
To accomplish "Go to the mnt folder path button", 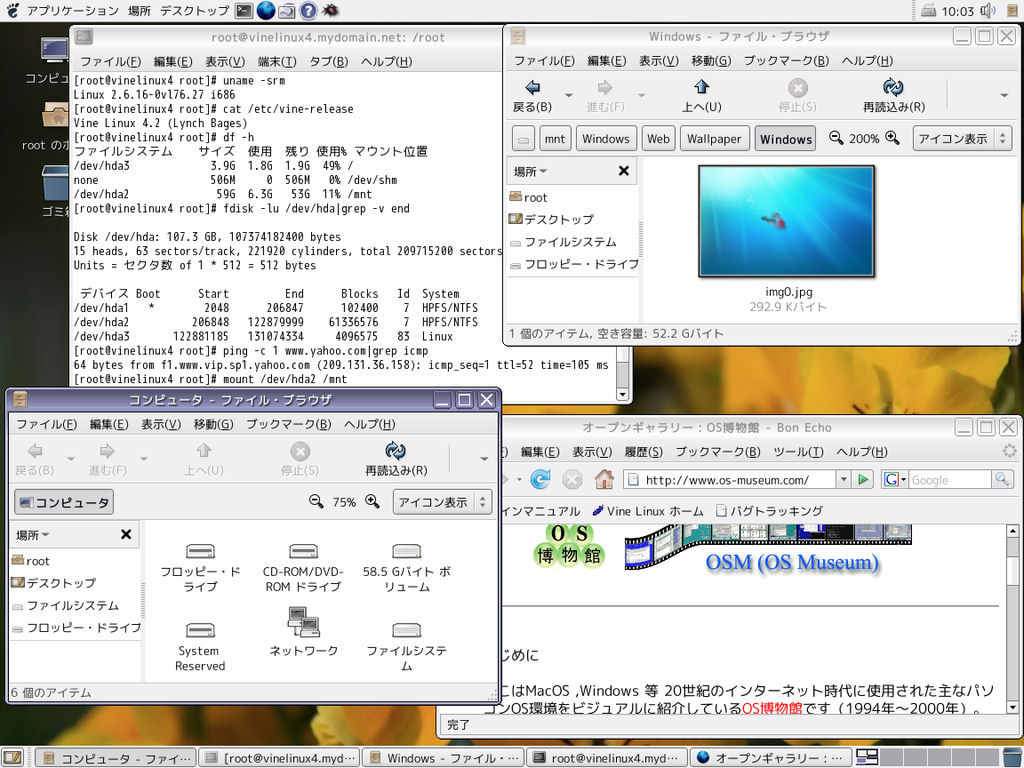I will [x=555, y=139].
